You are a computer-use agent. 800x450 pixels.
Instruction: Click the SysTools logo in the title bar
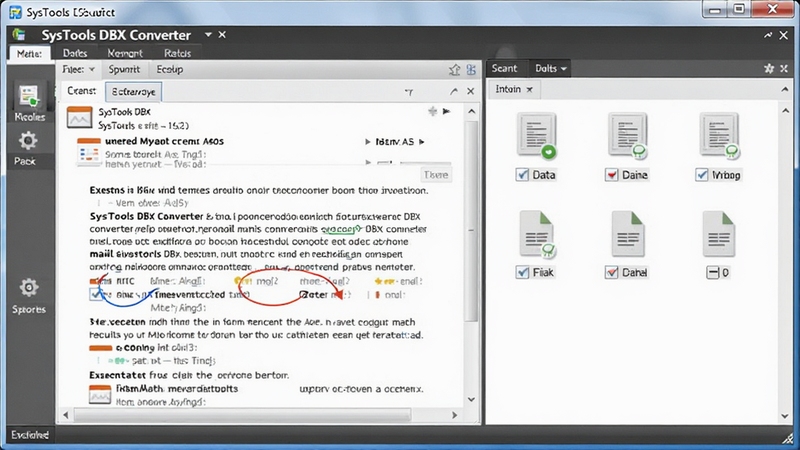pyautogui.click(x=15, y=12)
